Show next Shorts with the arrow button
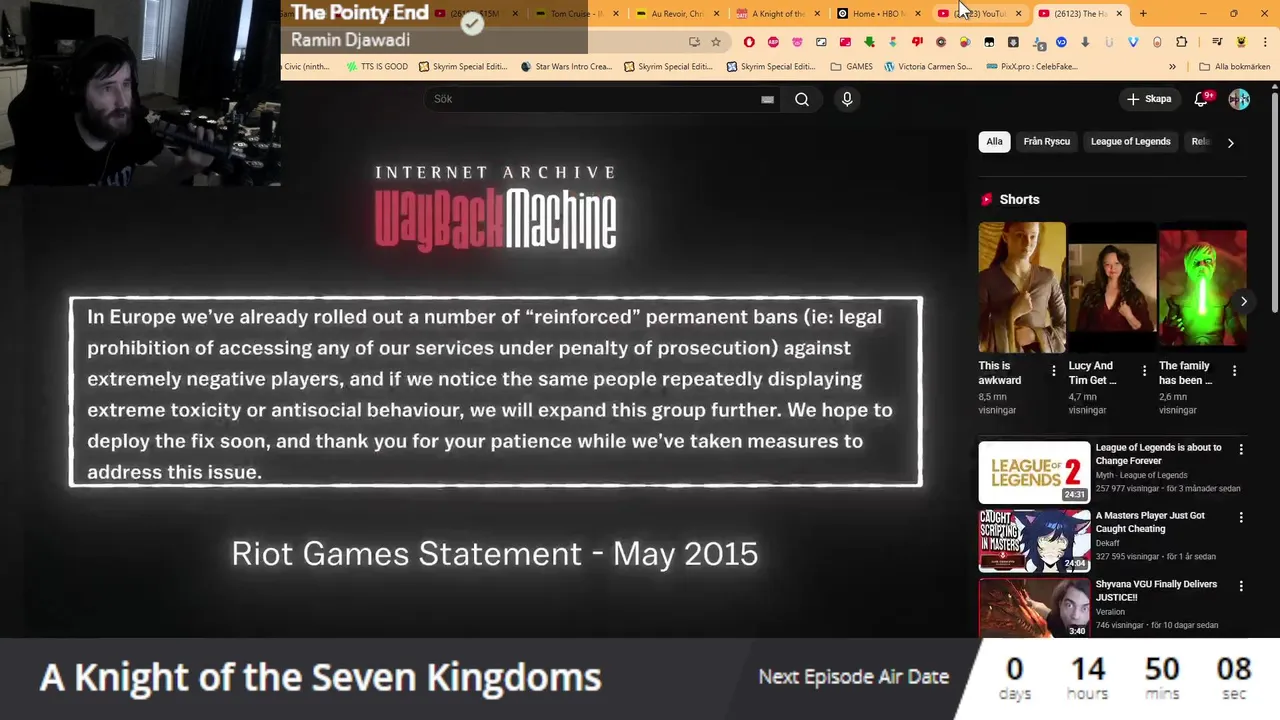The width and height of the screenshot is (1280, 720). click(1243, 301)
